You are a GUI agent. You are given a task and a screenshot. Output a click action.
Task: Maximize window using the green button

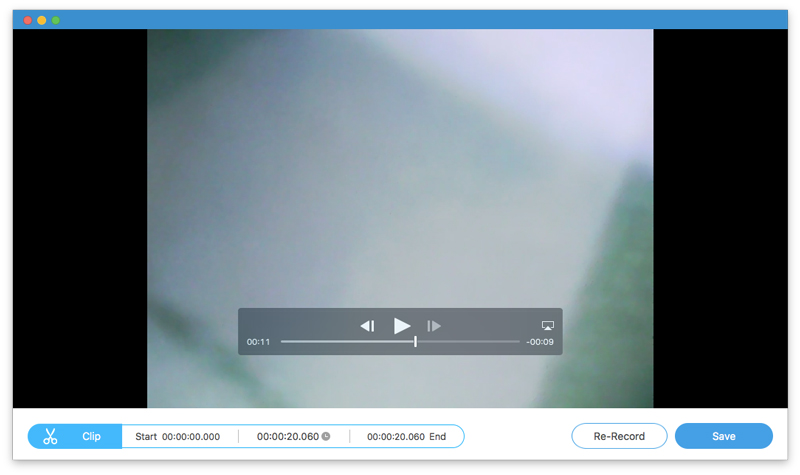(56, 20)
